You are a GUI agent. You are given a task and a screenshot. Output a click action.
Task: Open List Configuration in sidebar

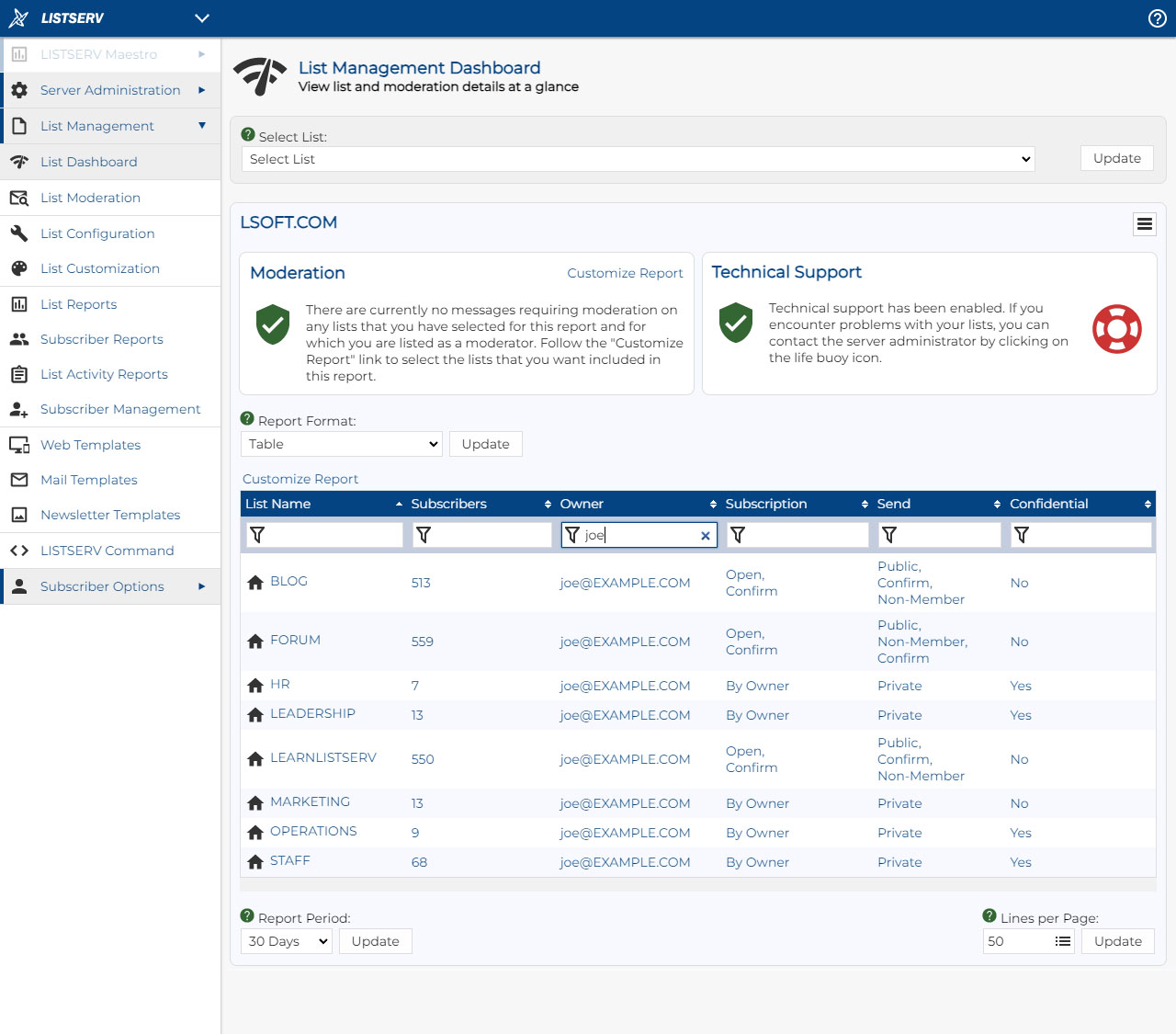(110, 233)
